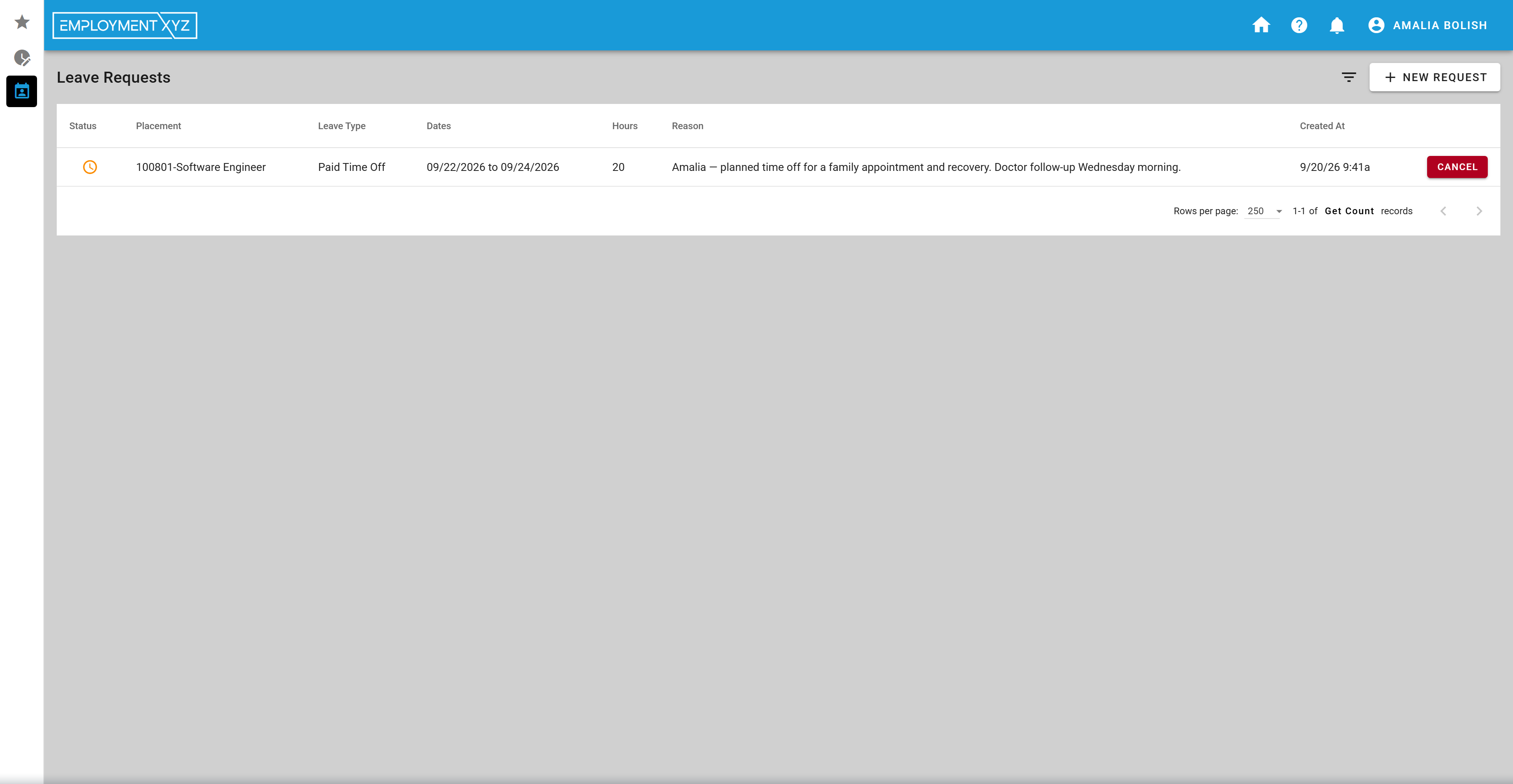The width and height of the screenshot is (1513, 784).
Task: Open help question mark icon
Action: [x=1299, y=25]
